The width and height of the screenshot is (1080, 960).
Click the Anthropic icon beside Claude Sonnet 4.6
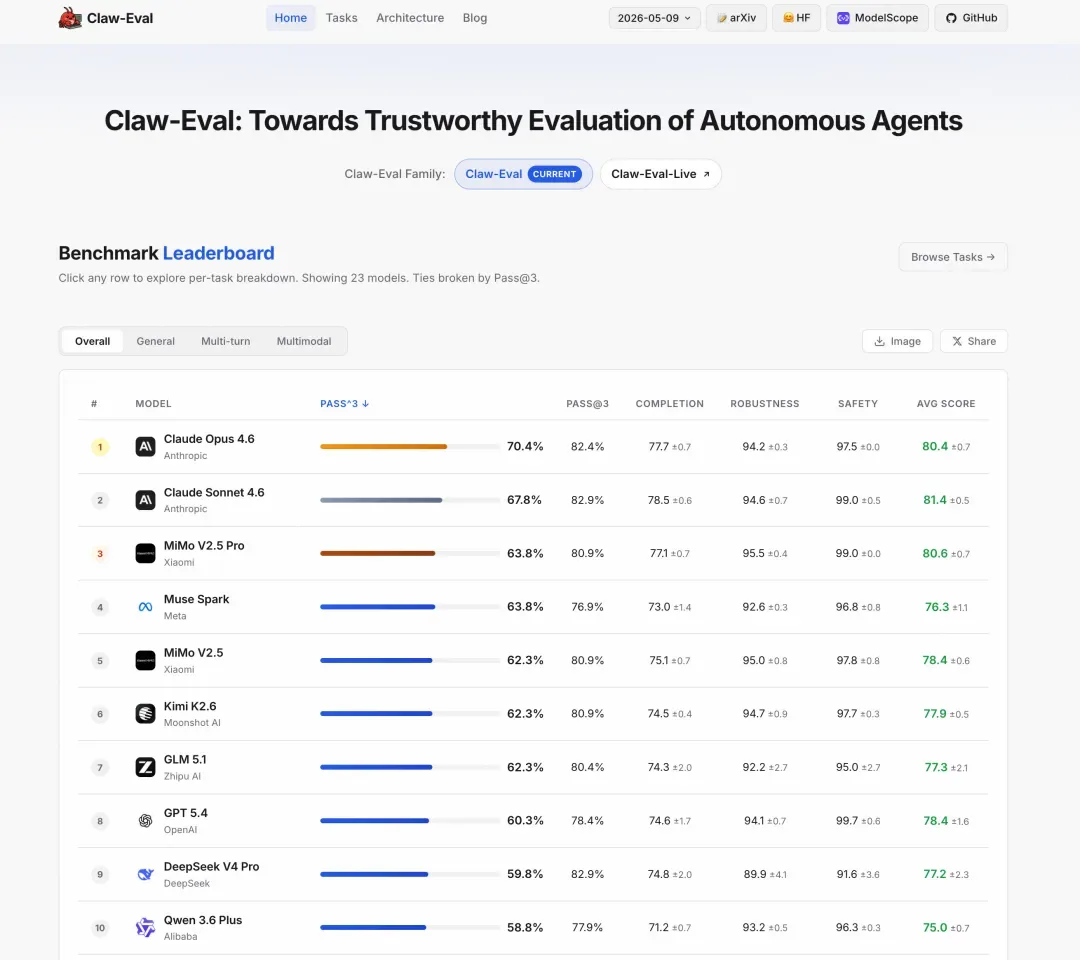pos(145,500)
